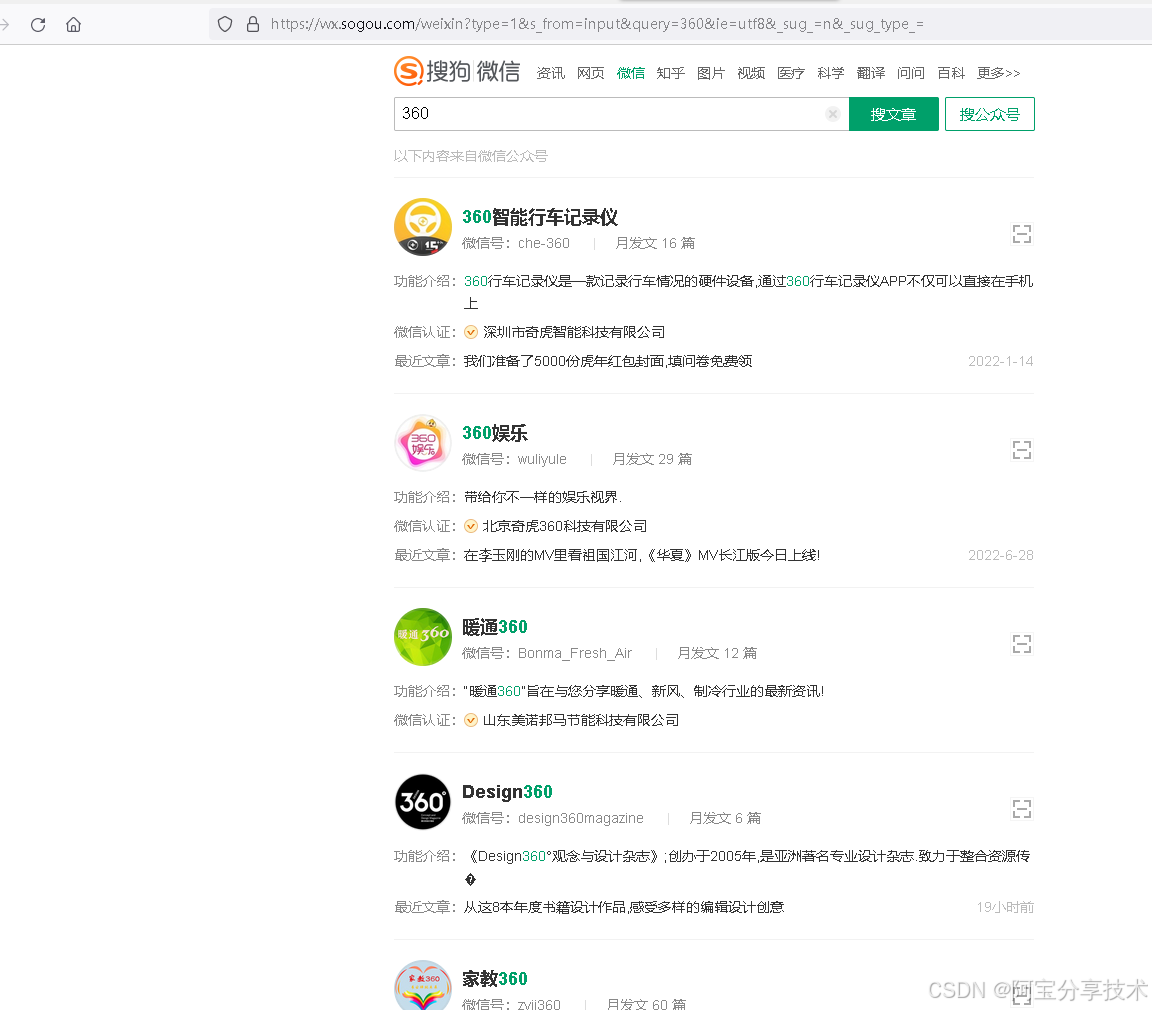Open recent article 我们准备了5000份虎年红包封面
The height and width of the screenshot is (1010, 1152).
point(608,361)
